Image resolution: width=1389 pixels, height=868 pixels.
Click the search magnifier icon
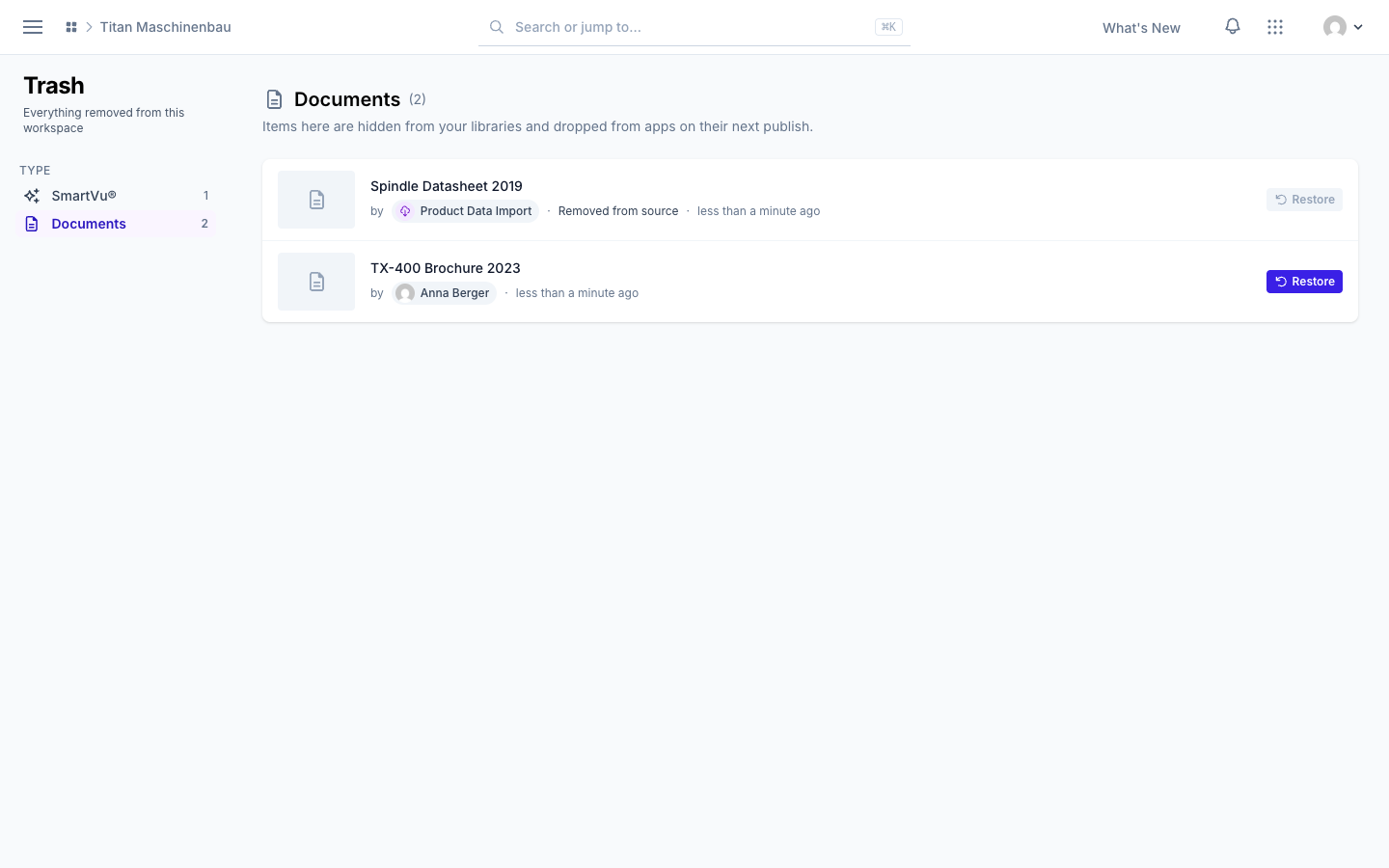tap(497, 27)
